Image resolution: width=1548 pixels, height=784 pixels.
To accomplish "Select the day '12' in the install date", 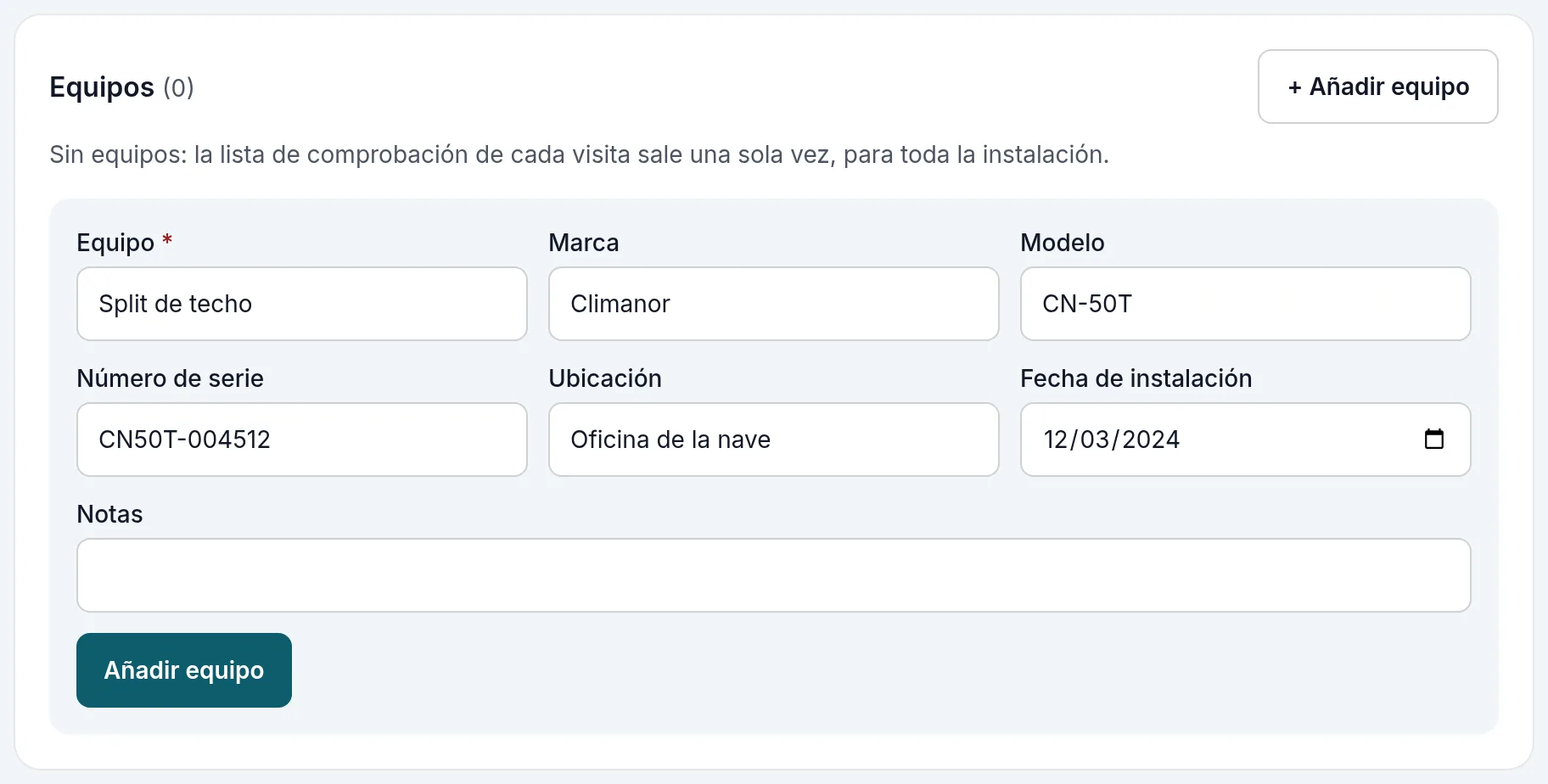I will click(x=1055, y=440).
